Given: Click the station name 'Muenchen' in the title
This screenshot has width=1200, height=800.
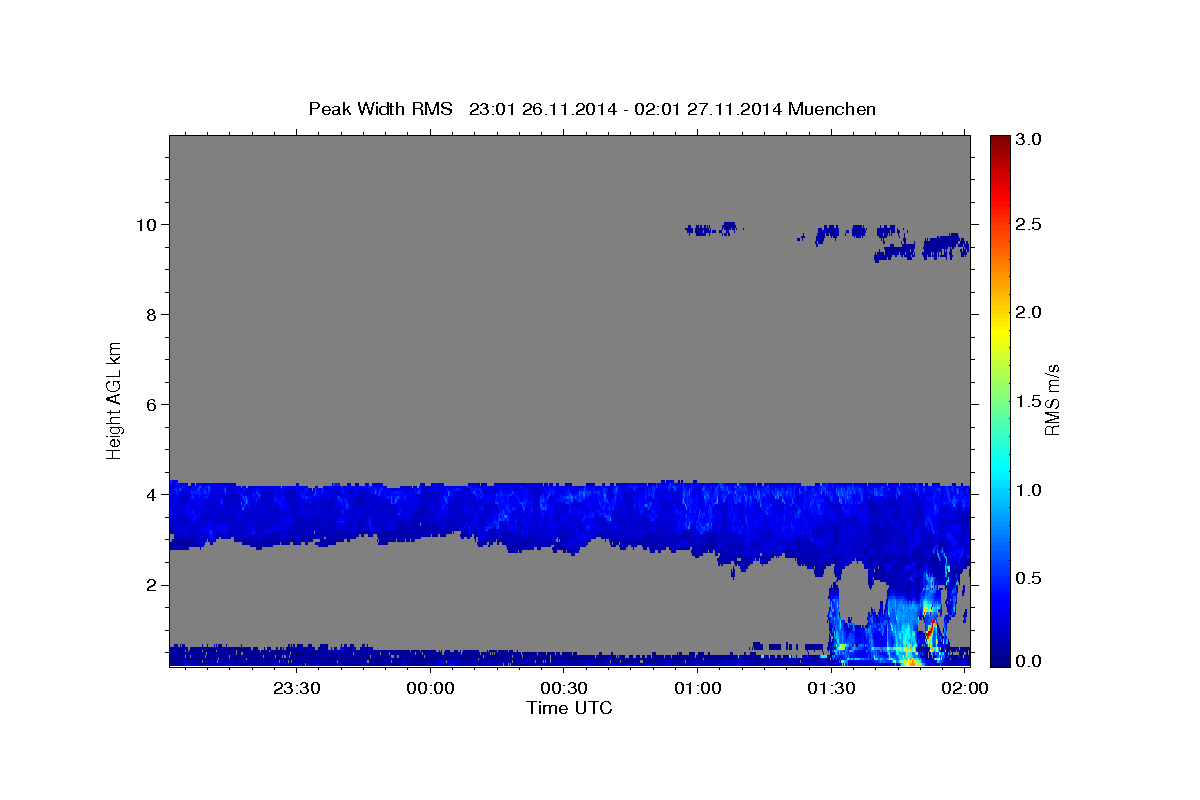Looking at the screenshot, I should [832, 108].
